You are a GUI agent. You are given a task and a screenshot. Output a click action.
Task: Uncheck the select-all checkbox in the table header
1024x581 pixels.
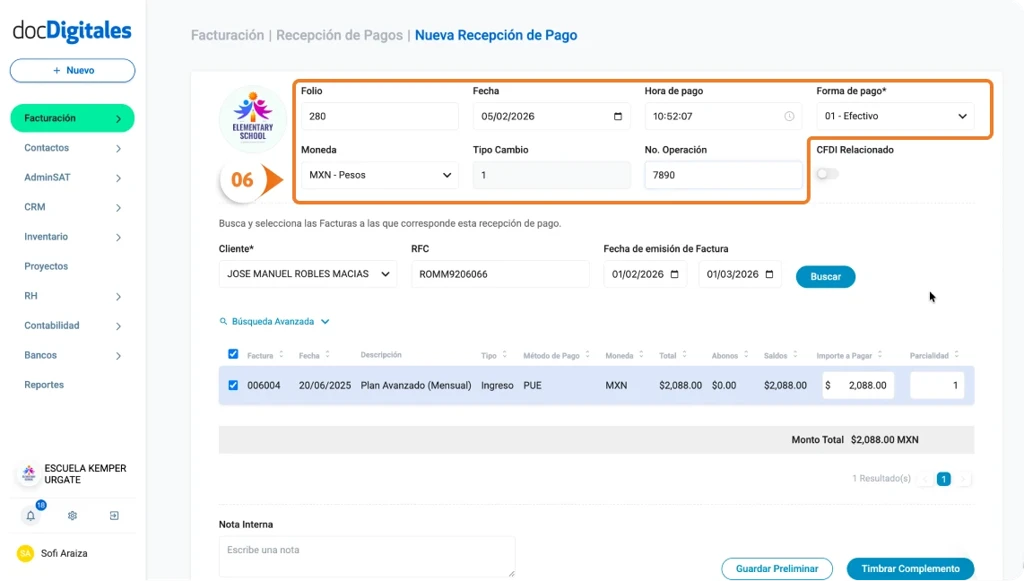click(x=232, y=353)
